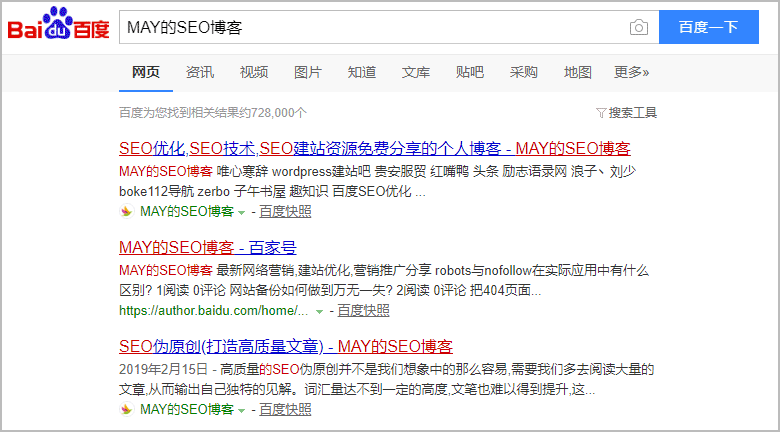The image size is (780, 432).
Task: Click https://author.baidu.com/home/... URL
Action: (x=214, y=311)
